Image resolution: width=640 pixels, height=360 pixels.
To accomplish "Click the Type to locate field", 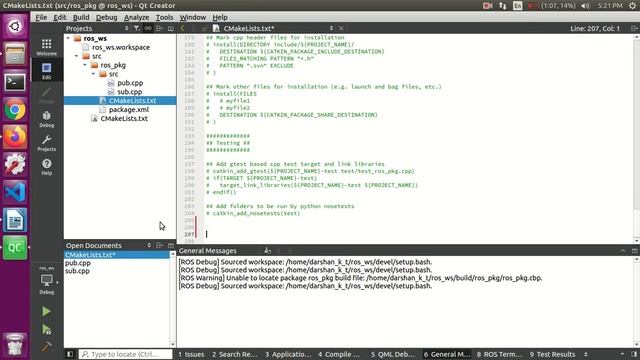I will coord(125,354).
